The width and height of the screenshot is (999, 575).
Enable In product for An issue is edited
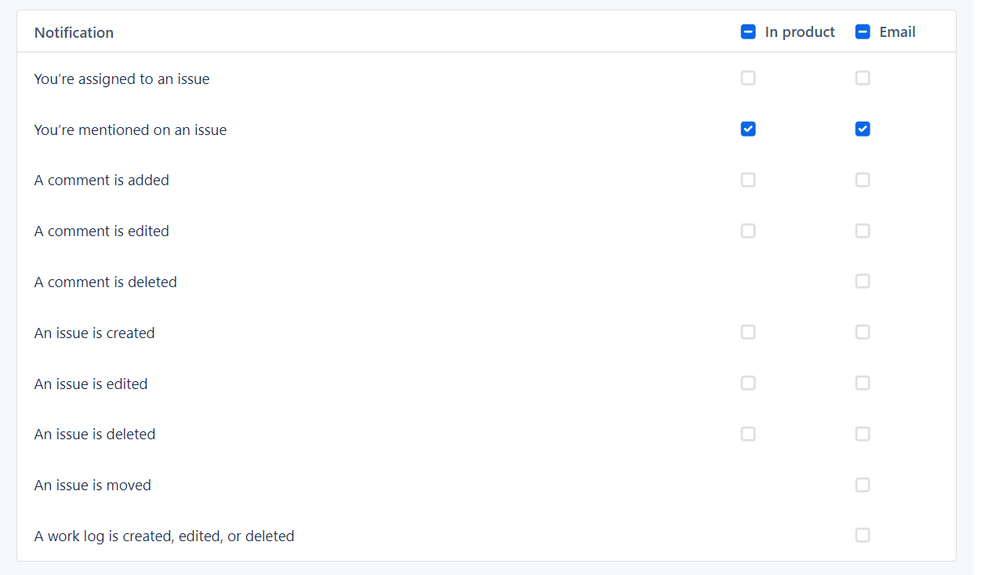tap(748, 383)
